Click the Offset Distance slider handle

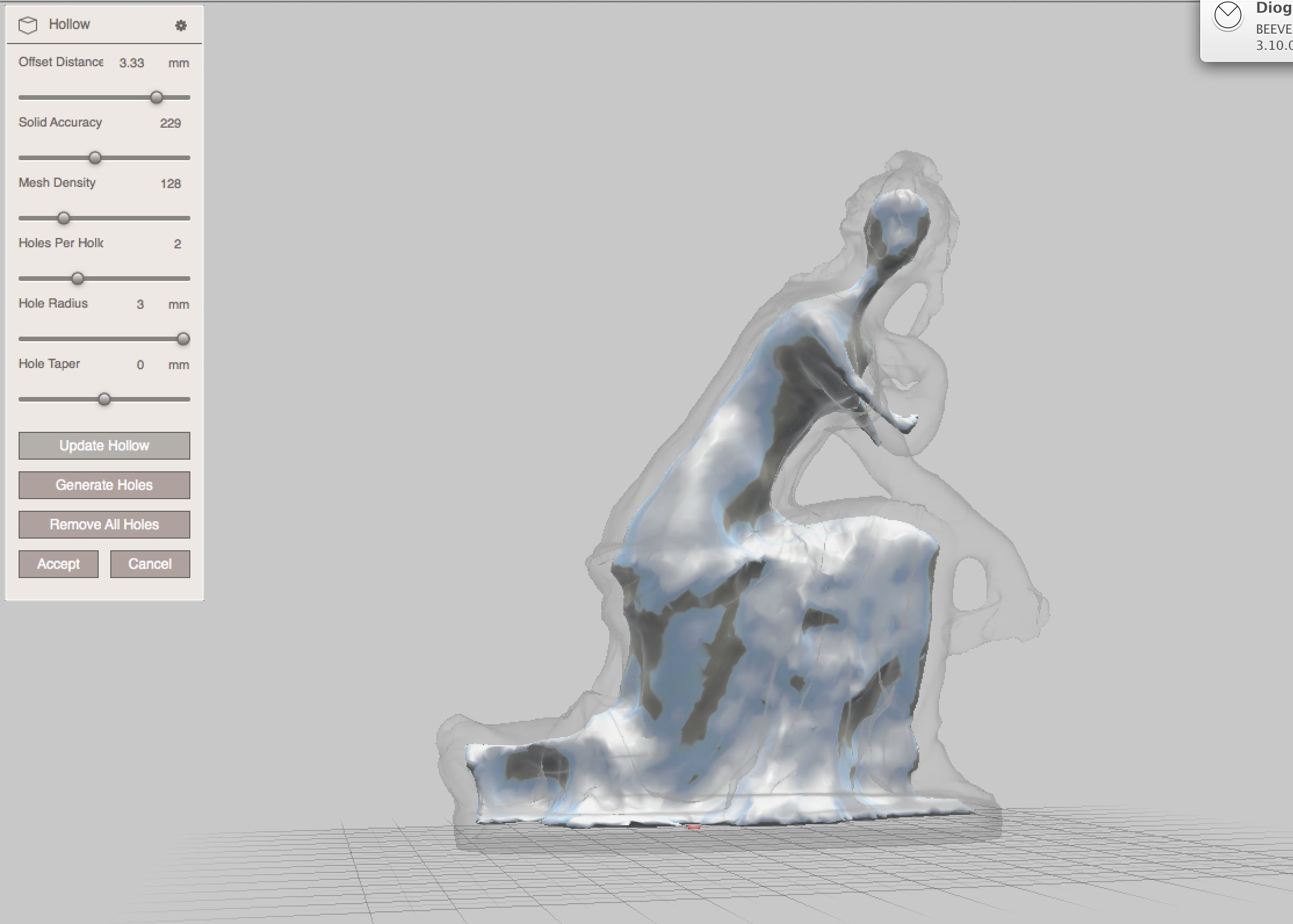[156, 98]
